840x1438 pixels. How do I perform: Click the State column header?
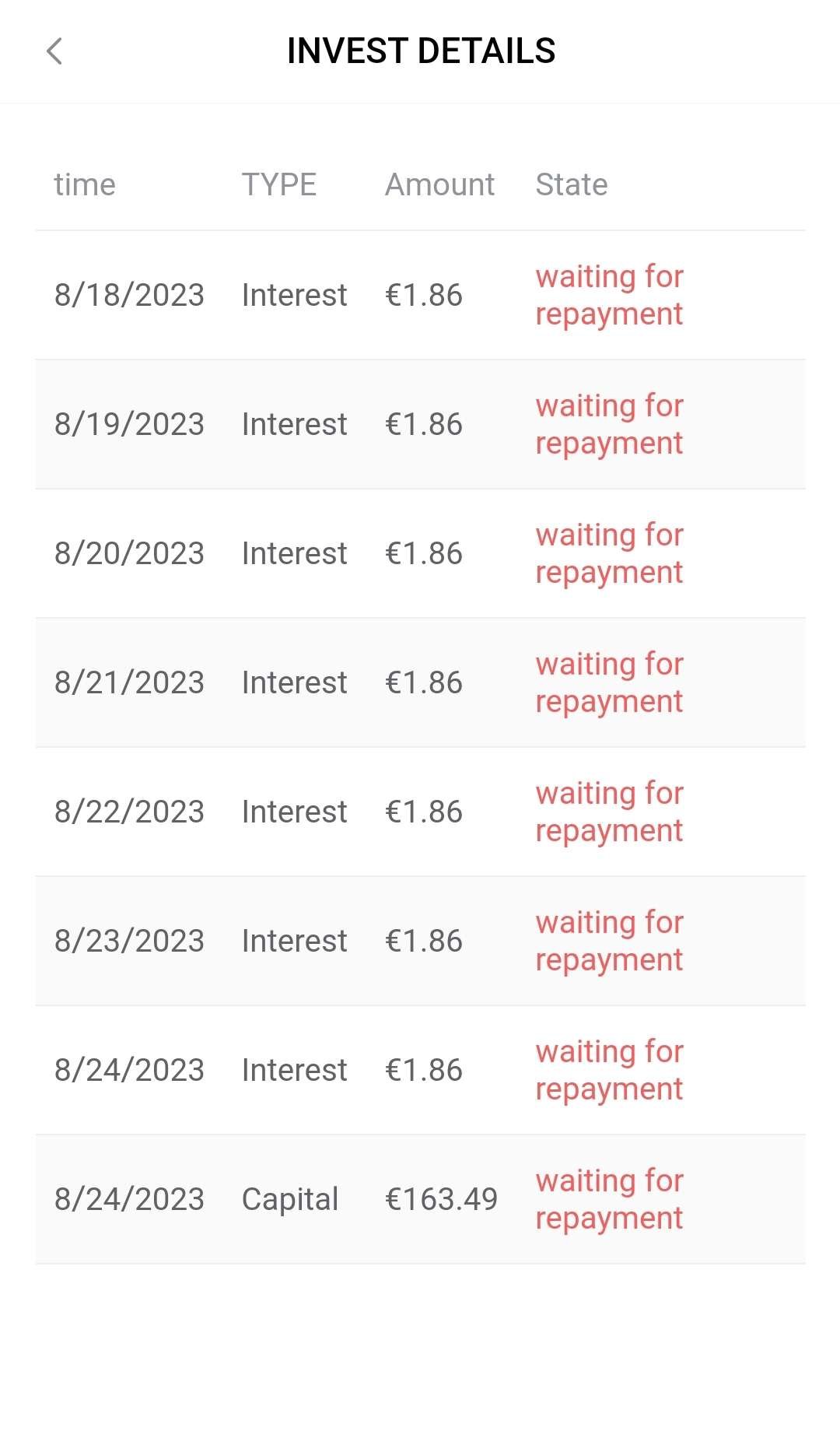click(x=572, y=184)
